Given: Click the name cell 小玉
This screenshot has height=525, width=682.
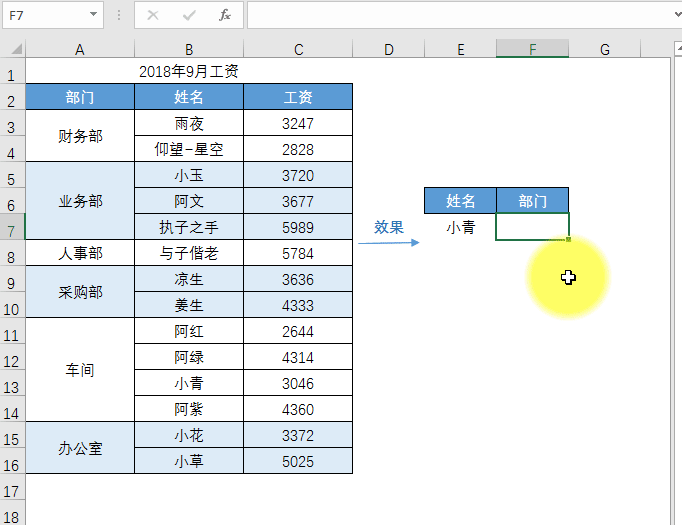Looking at the screenshot, I should tap(189, 175).
